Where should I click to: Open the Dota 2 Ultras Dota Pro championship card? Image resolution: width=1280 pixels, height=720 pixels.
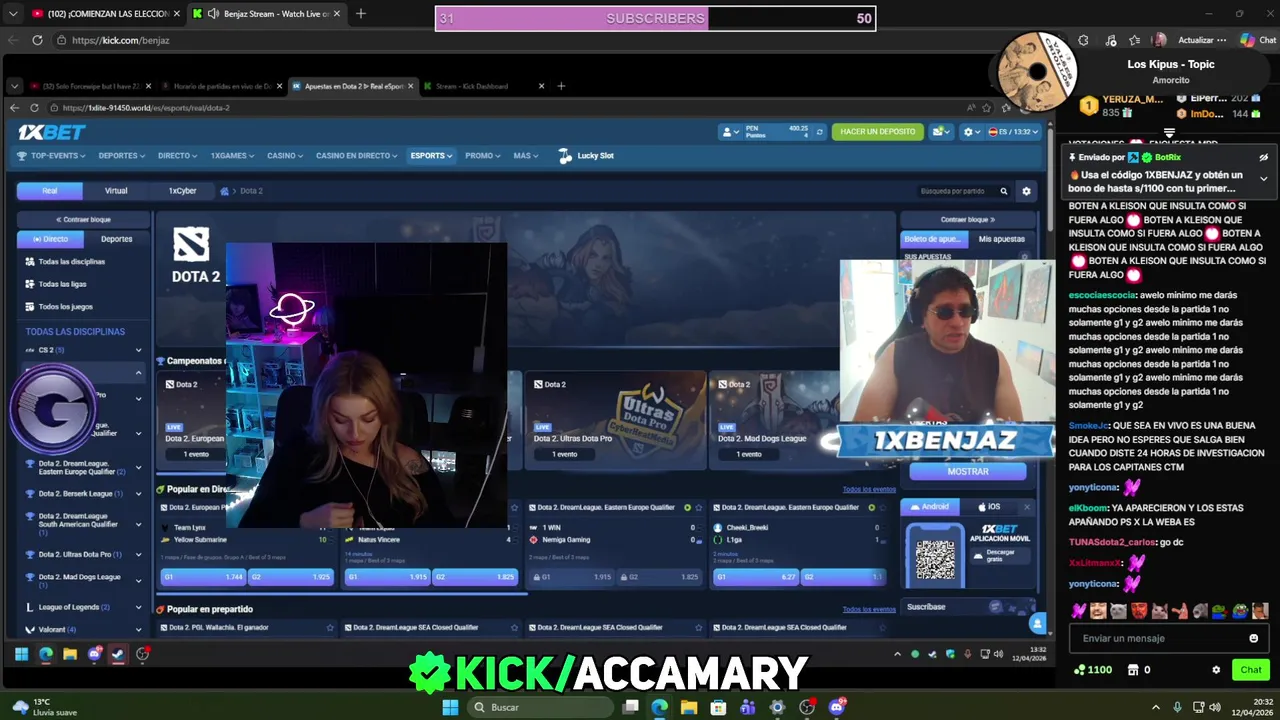tap(615, 420)
